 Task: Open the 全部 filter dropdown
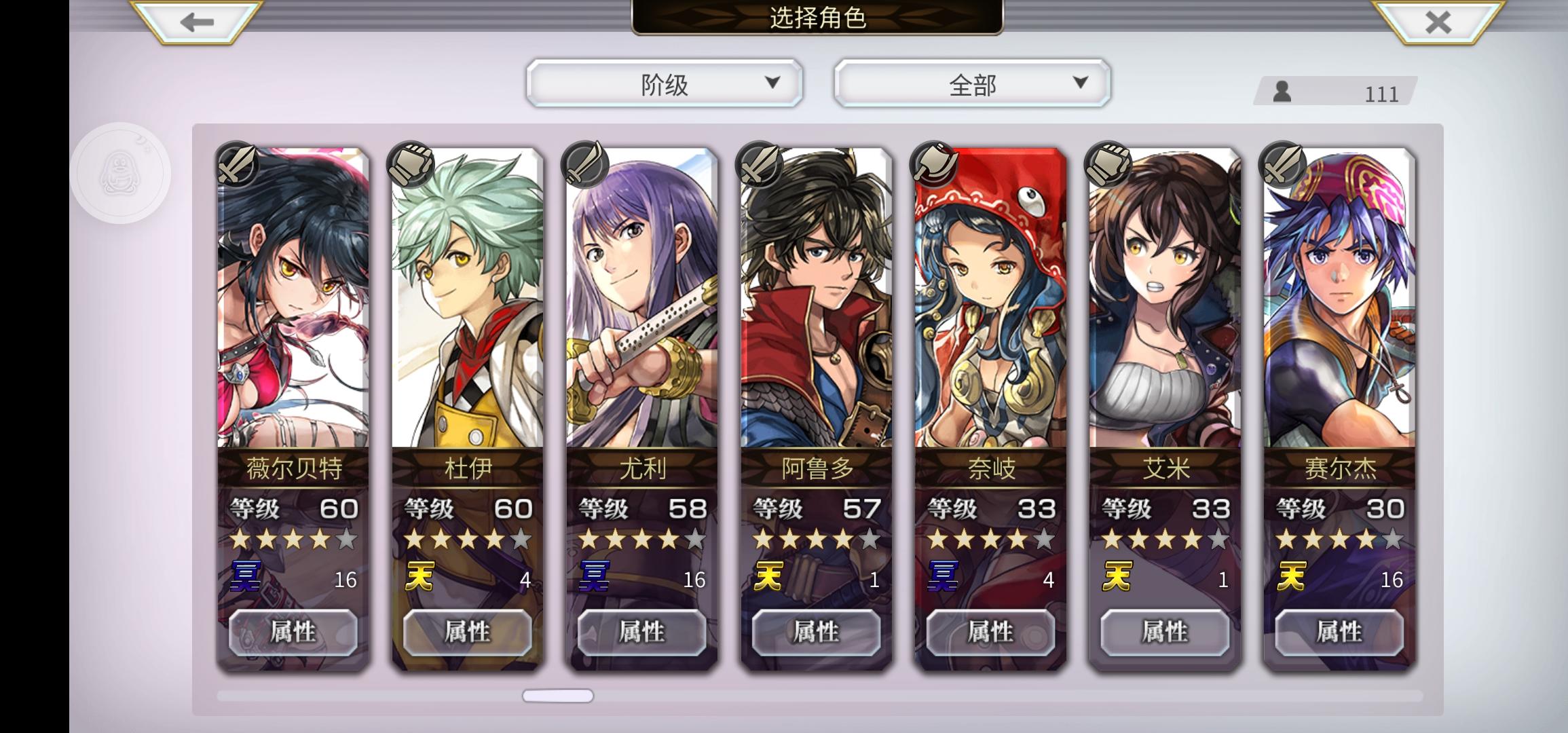pos(972,83)
